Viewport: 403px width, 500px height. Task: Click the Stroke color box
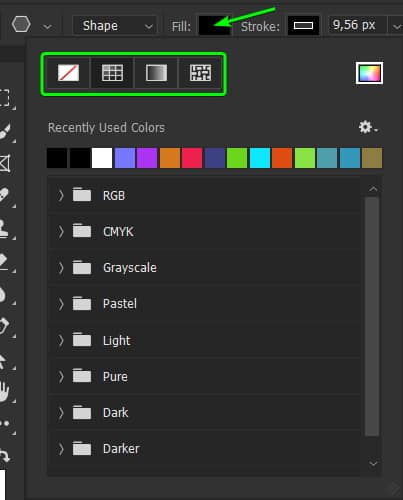(x=303, y=26)
